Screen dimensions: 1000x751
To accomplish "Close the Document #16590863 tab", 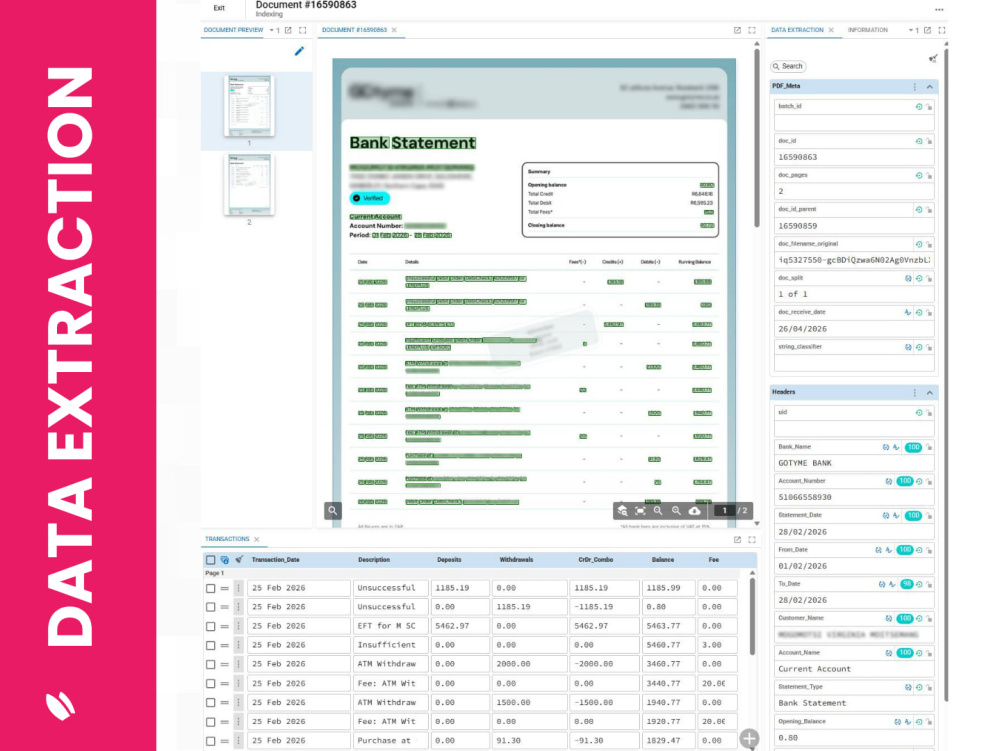I will tap(394, 30).
